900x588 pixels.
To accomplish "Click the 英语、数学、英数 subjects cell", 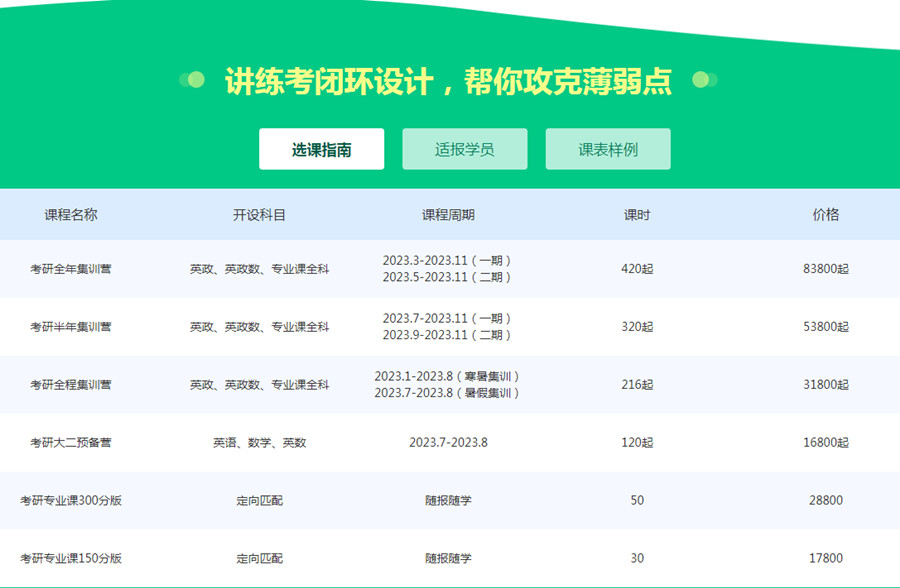I will point(259,443).
